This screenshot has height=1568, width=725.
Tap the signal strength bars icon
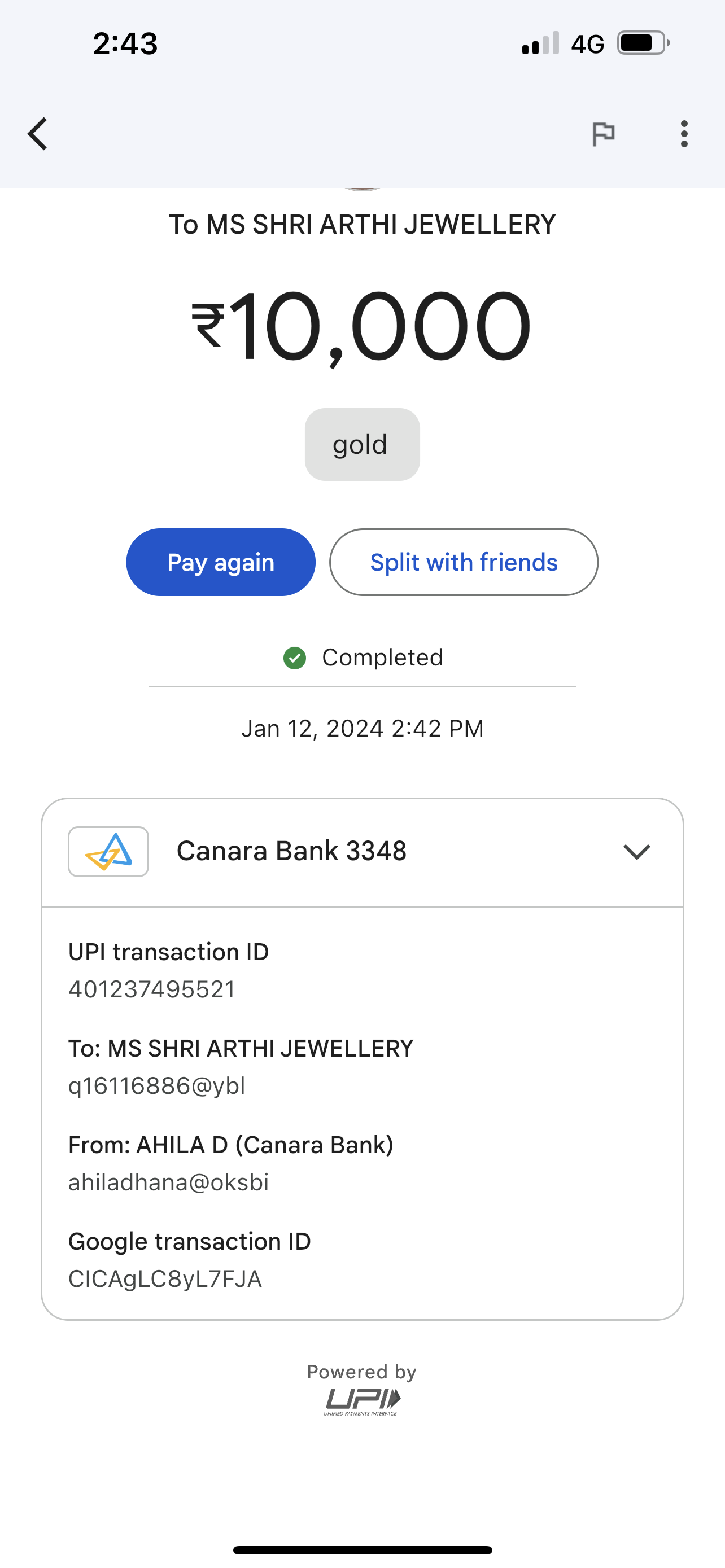click(540, 43)
